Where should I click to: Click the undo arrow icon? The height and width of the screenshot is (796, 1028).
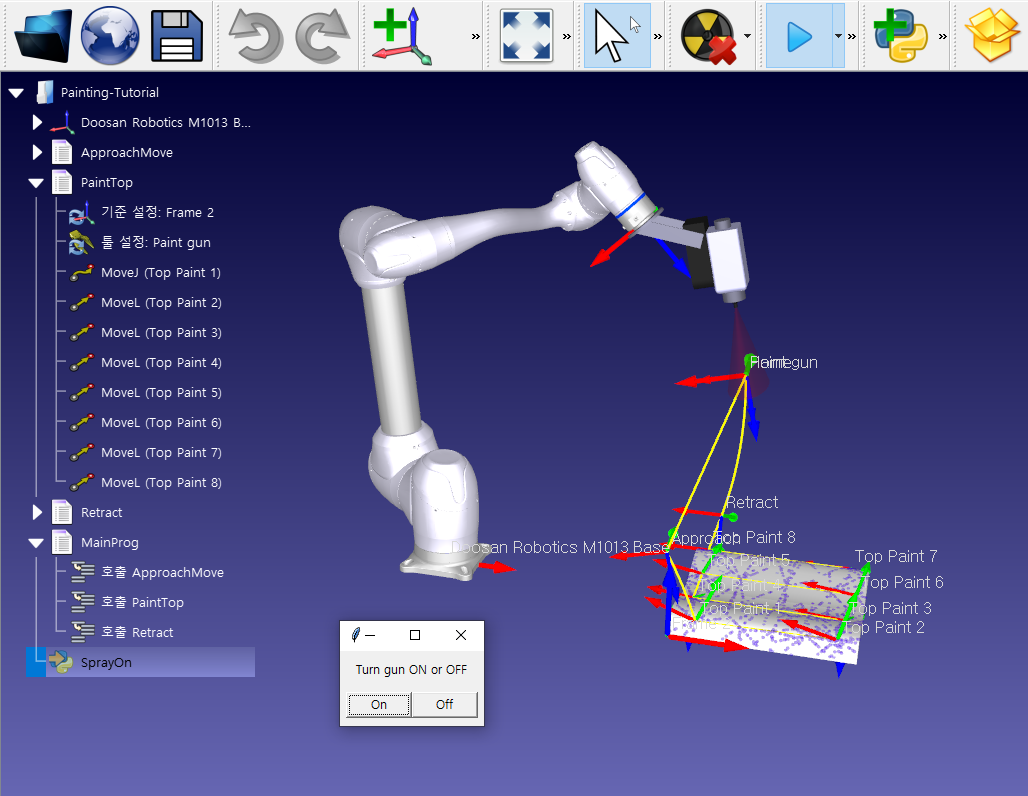[x=256, y=36]
